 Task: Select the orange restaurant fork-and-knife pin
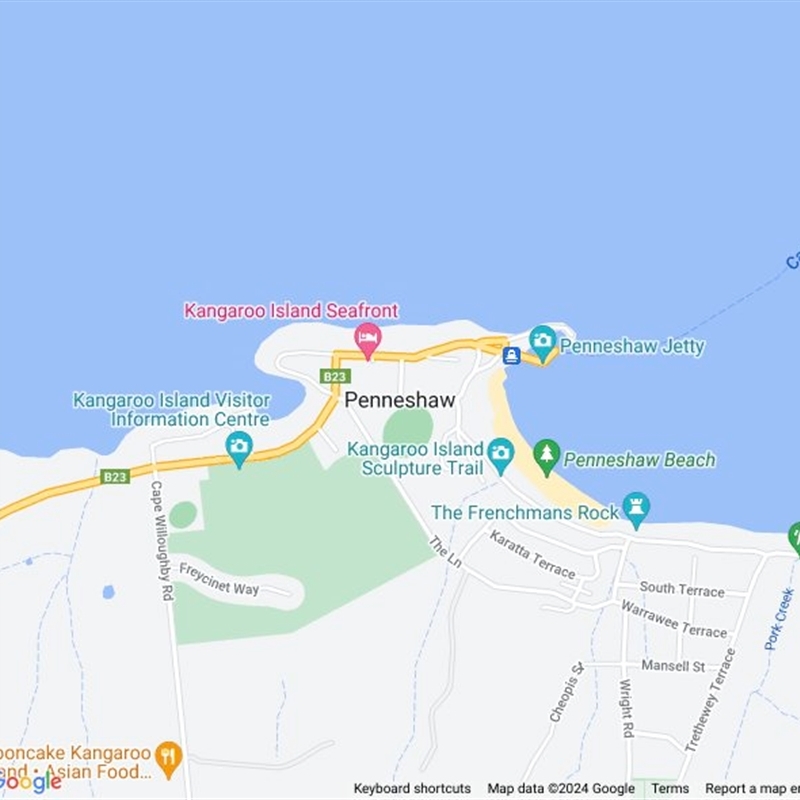168,760
